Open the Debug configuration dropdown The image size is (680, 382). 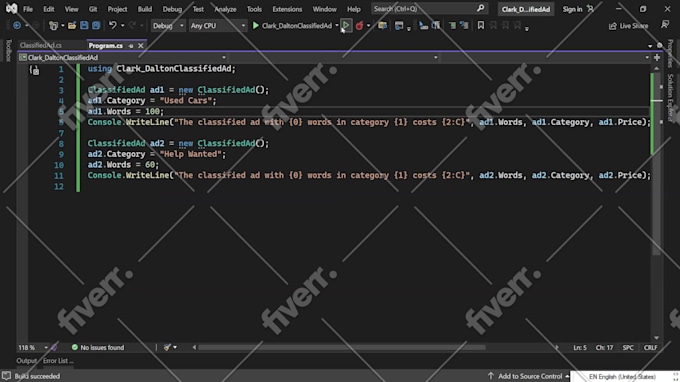pos(167,26)
